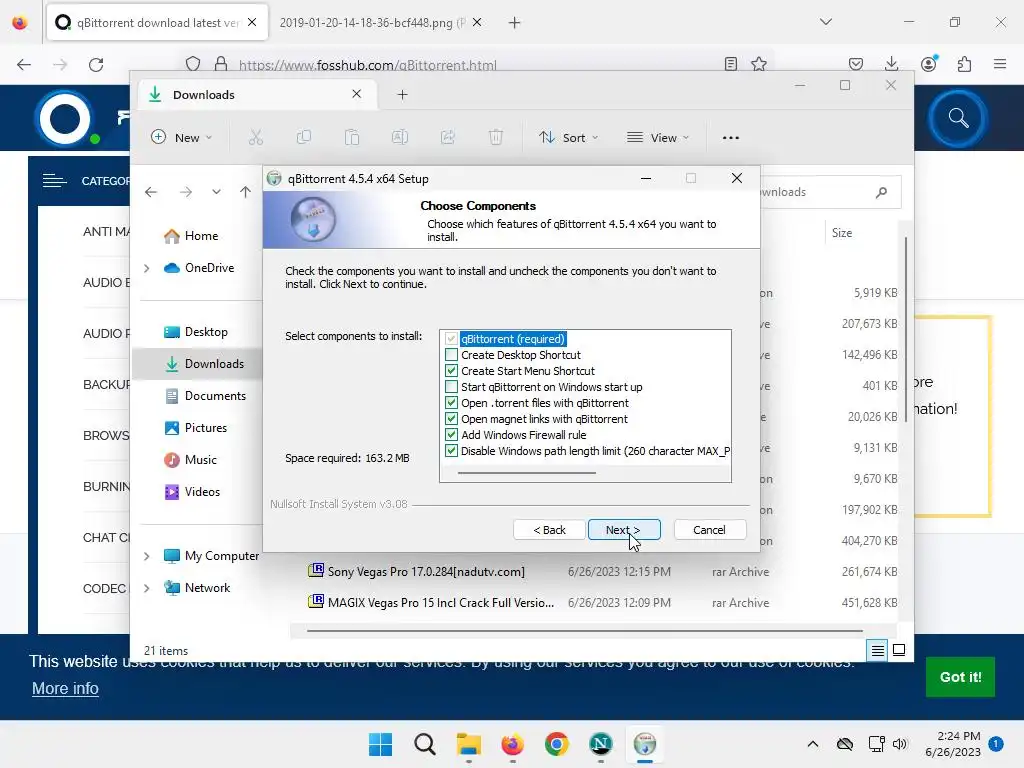
Task: Open the Windows Start menu
Action: [x=381, y=744]
